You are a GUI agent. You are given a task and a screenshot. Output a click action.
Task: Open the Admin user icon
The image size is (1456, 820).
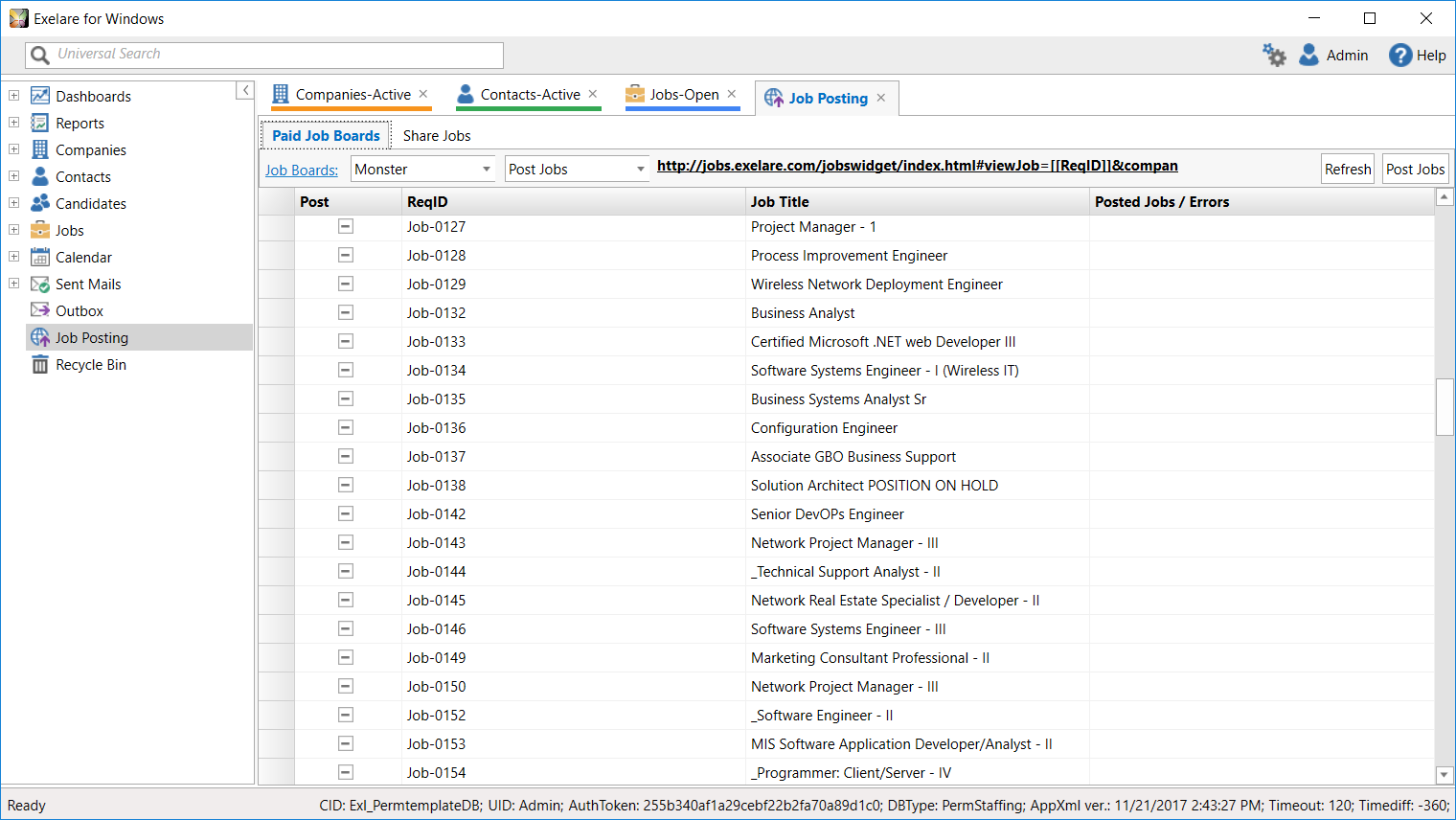tap(1308, 55)
